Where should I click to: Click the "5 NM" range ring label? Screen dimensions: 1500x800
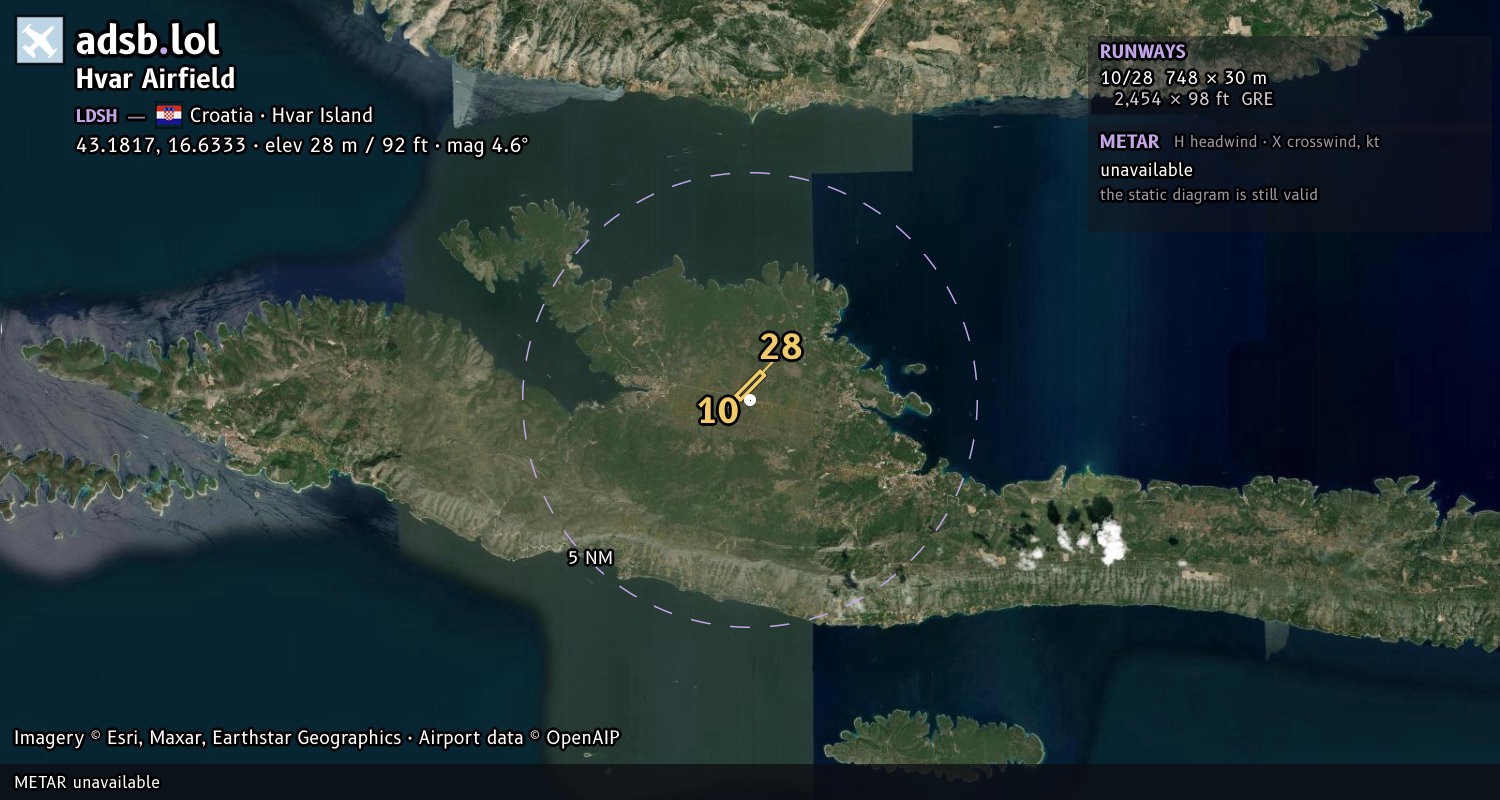point(590,558)
